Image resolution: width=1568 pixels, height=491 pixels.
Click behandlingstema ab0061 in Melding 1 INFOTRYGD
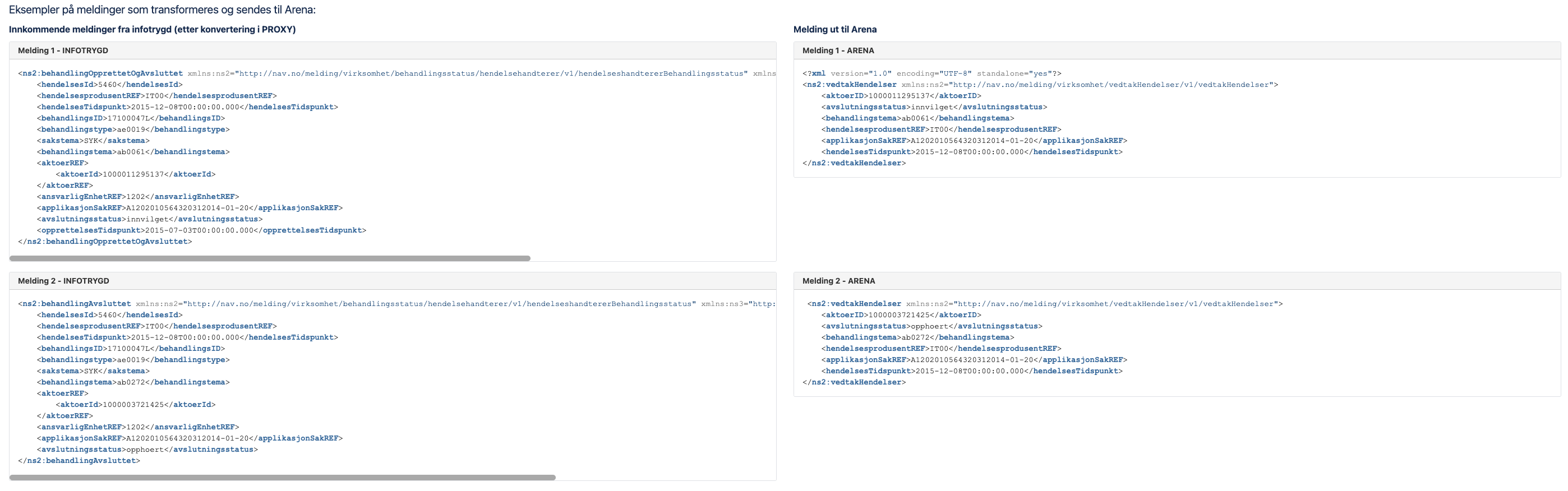point(133,152)
